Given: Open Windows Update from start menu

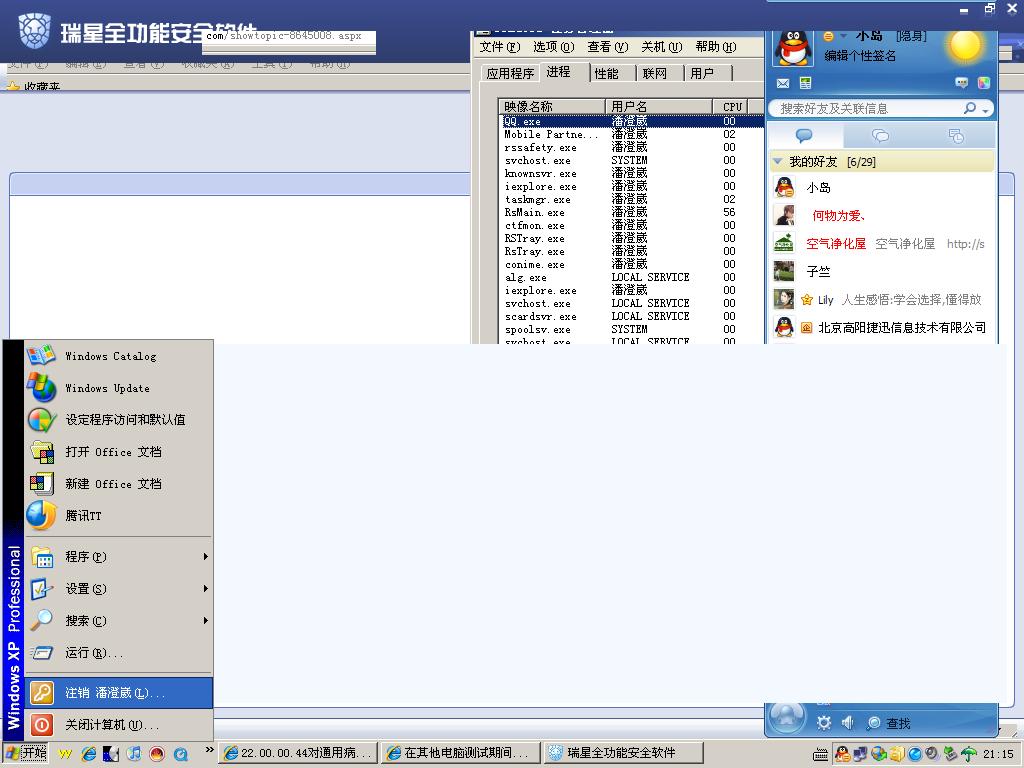Looking at the screenshot, I should [x=107, y=388].
